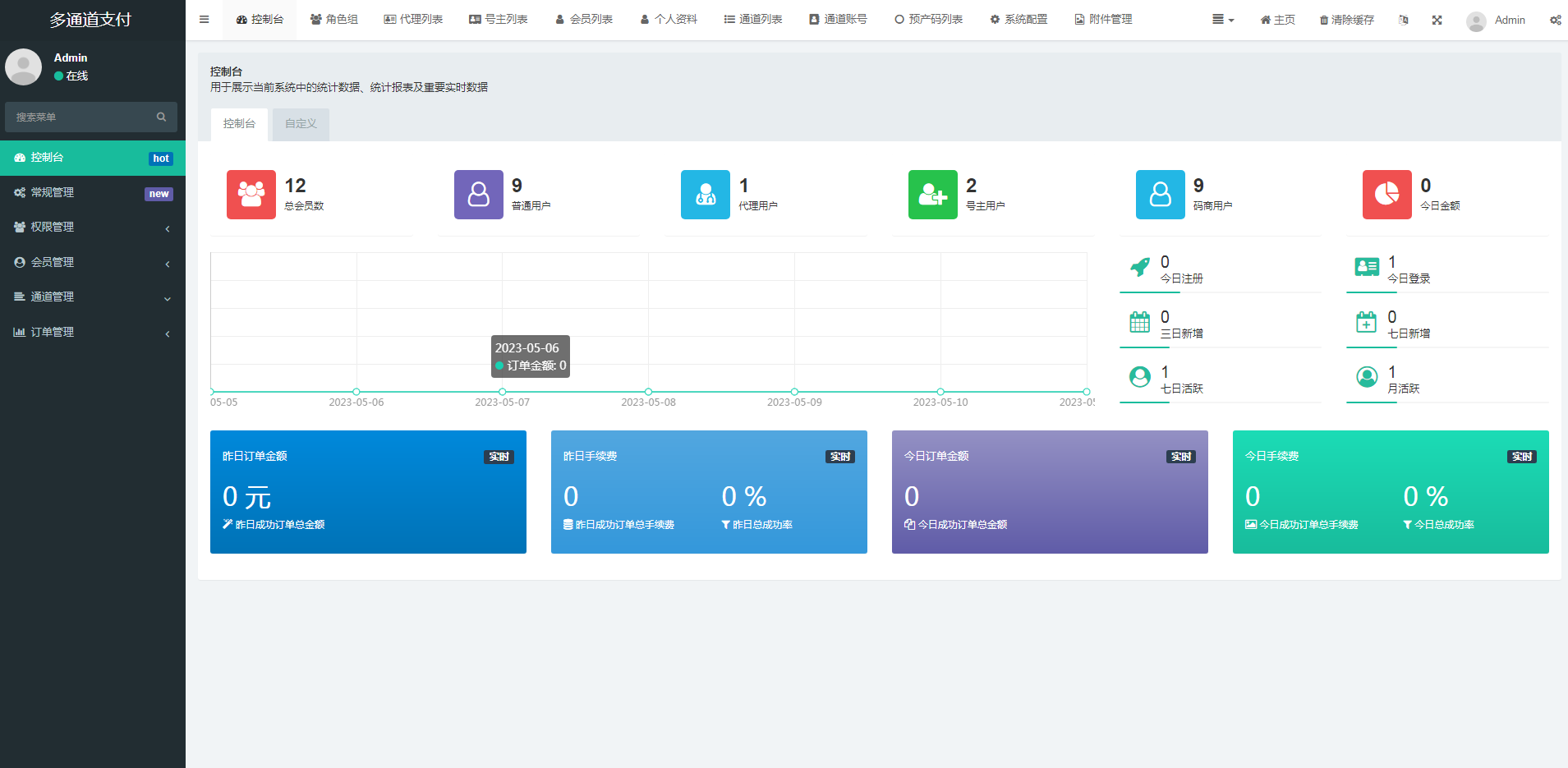Viewport: 1568px width, 768px height.
Task: Click the 清除缓存 button
Action: coord(1346,20)
